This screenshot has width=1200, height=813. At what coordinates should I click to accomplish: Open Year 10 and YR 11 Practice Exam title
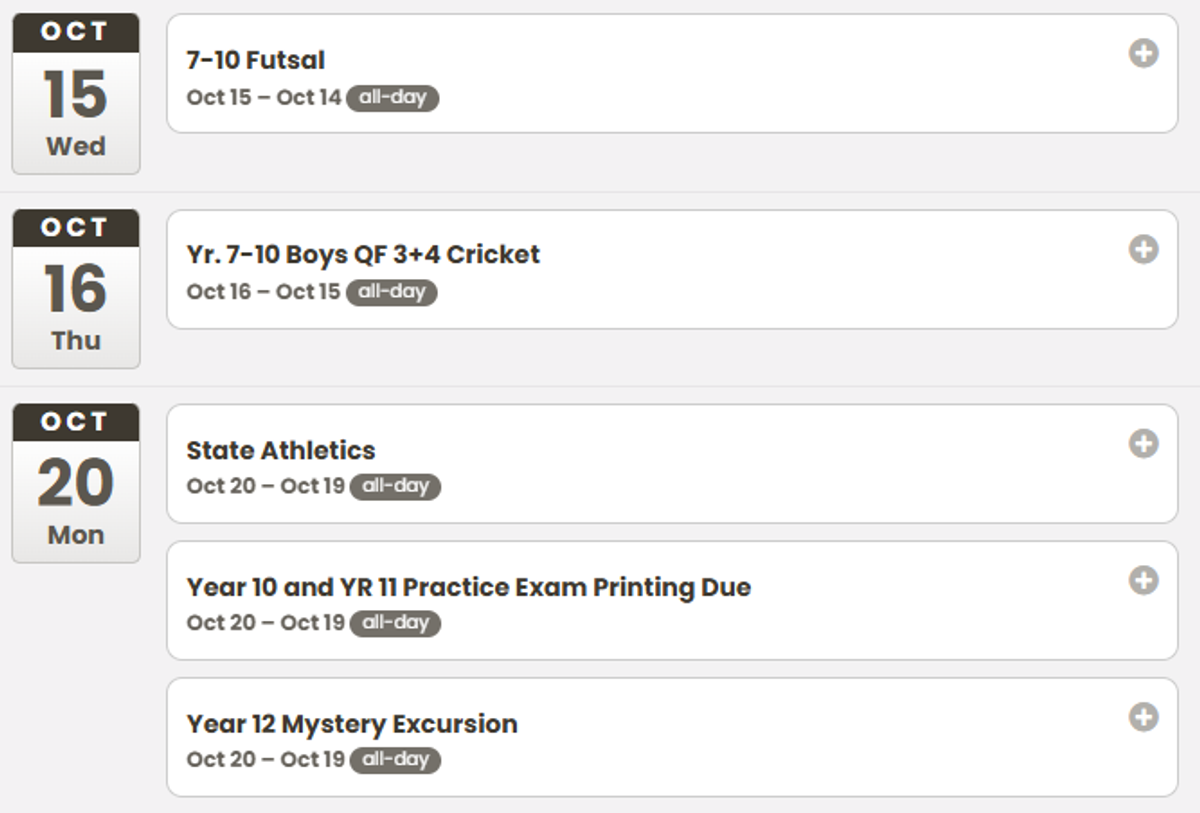tap(468, 587)
